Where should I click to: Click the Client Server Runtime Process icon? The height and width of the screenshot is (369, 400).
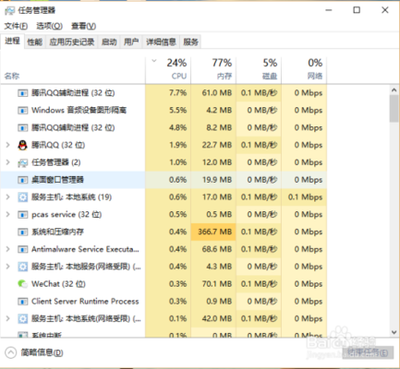22,302
